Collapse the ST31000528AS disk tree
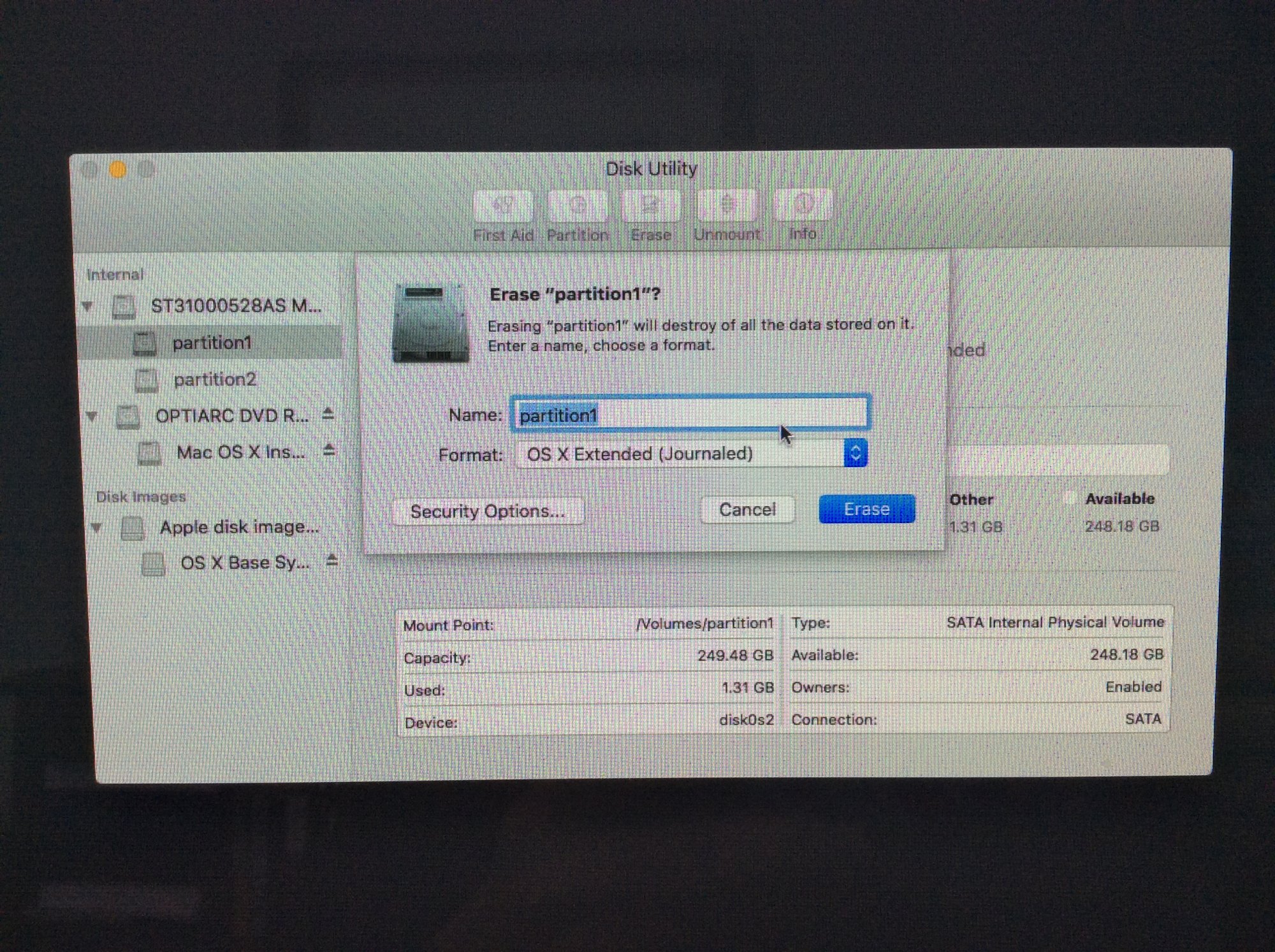 click(88, 307)
